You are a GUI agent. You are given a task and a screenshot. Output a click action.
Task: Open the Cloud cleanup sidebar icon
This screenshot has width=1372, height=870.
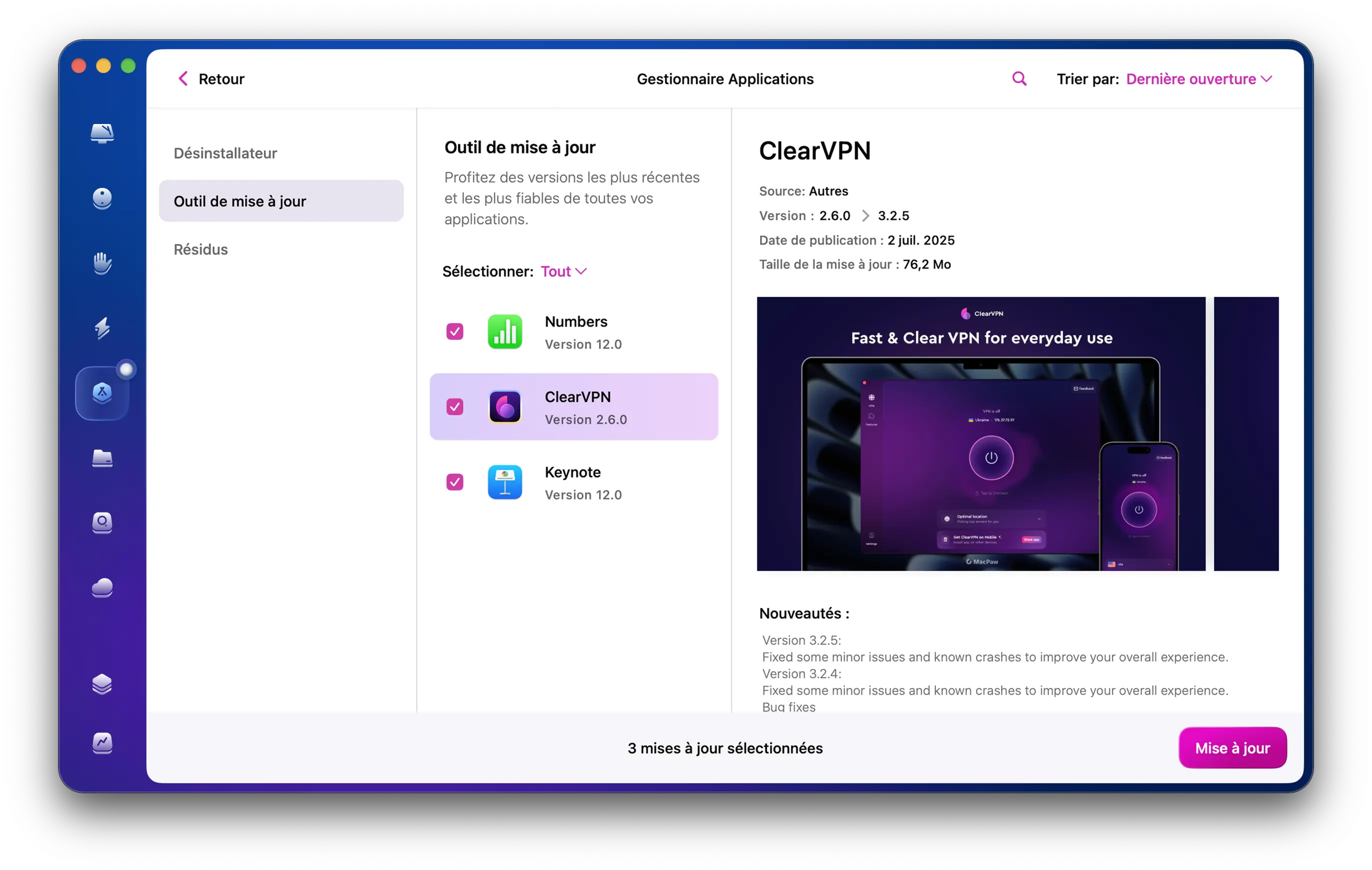tap(102, 587)
